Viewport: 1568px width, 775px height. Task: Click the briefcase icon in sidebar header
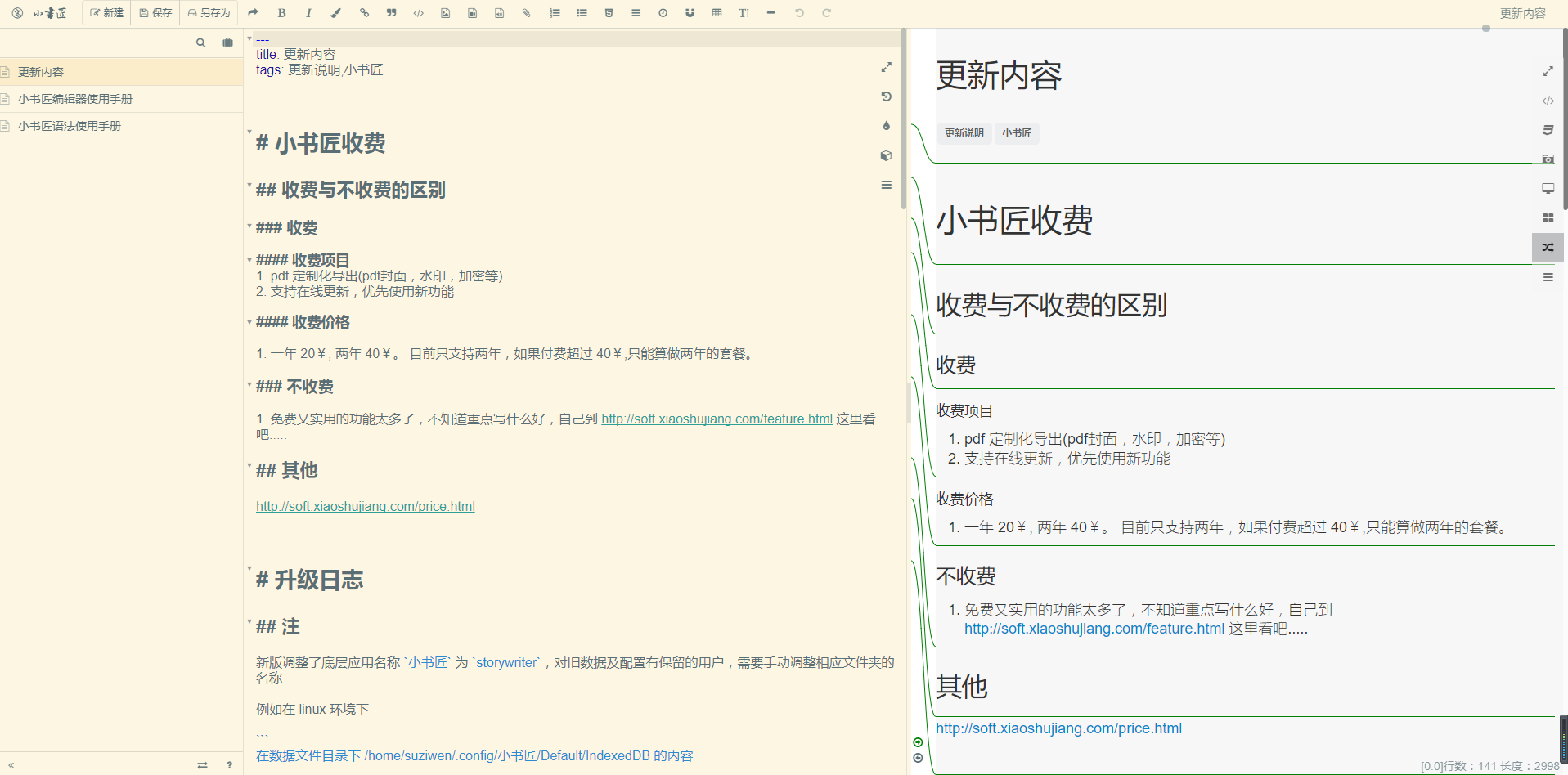pos(227,43)
